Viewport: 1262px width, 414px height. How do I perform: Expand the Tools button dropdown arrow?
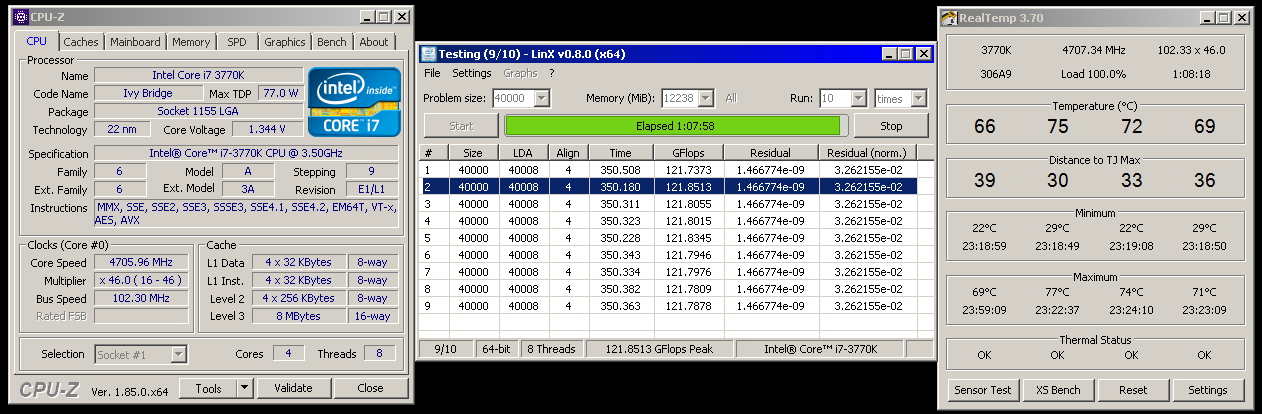(x=243, y=388)
